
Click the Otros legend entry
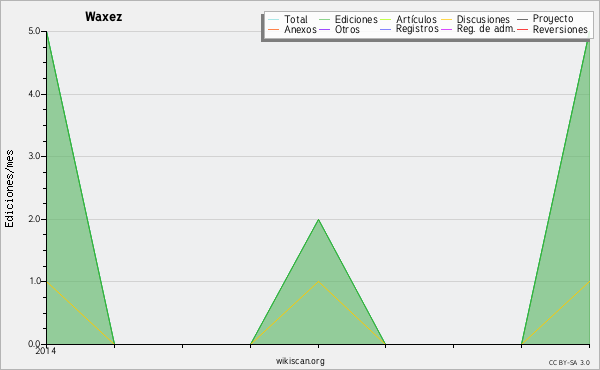point(339,29)
